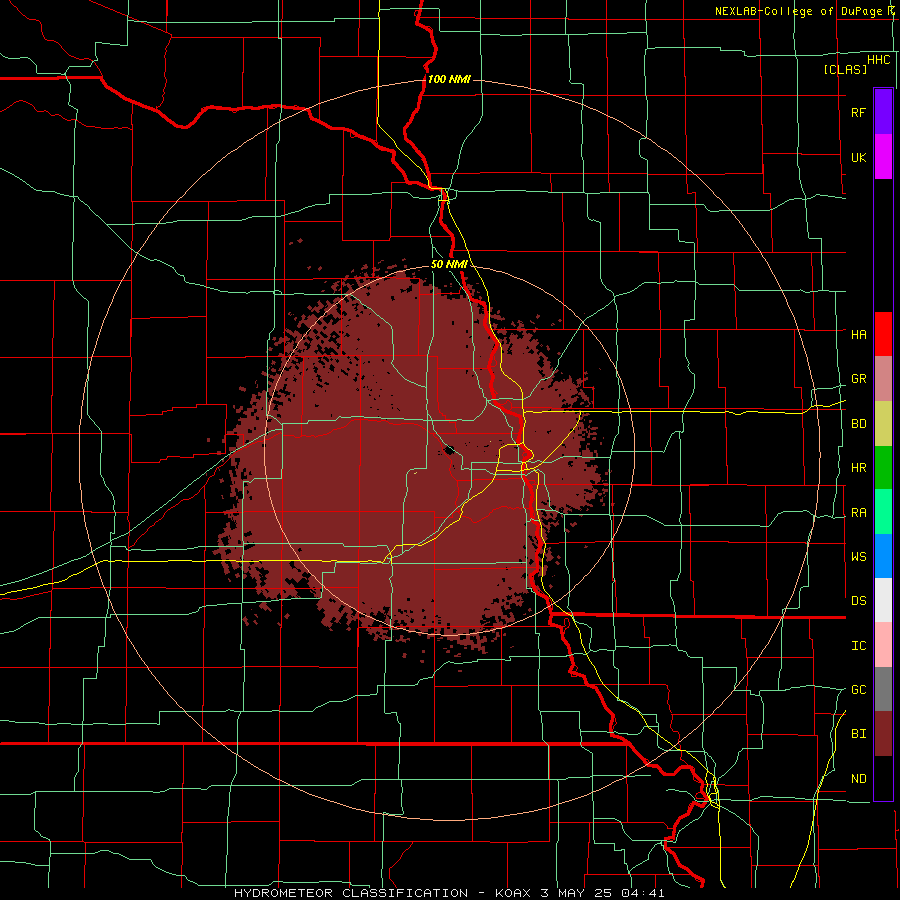Click the light pink IC swatch
This screenshot has height=900, width=900.
[883, 645]
